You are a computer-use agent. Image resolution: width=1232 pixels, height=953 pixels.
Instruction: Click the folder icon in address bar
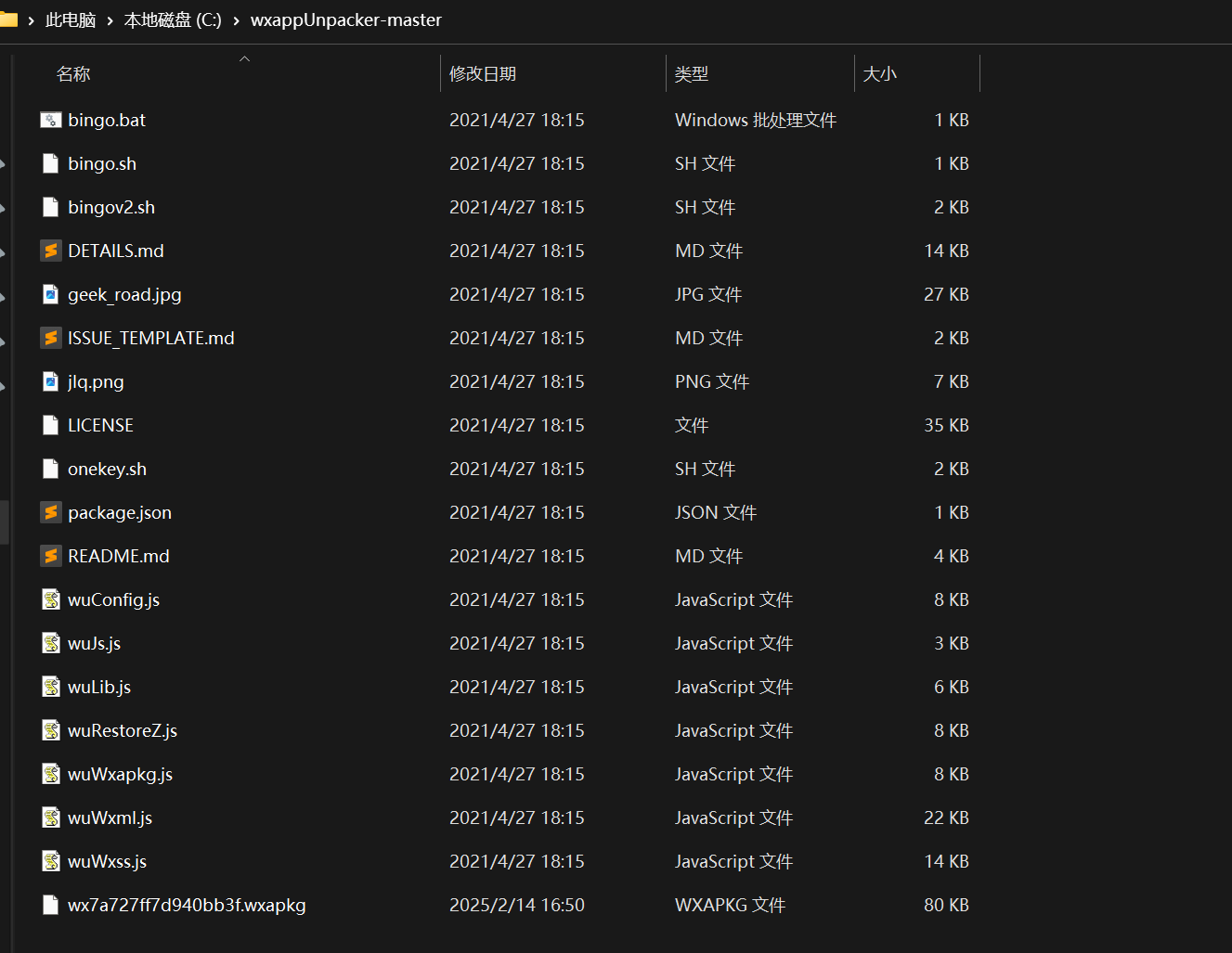coord(8,19)
